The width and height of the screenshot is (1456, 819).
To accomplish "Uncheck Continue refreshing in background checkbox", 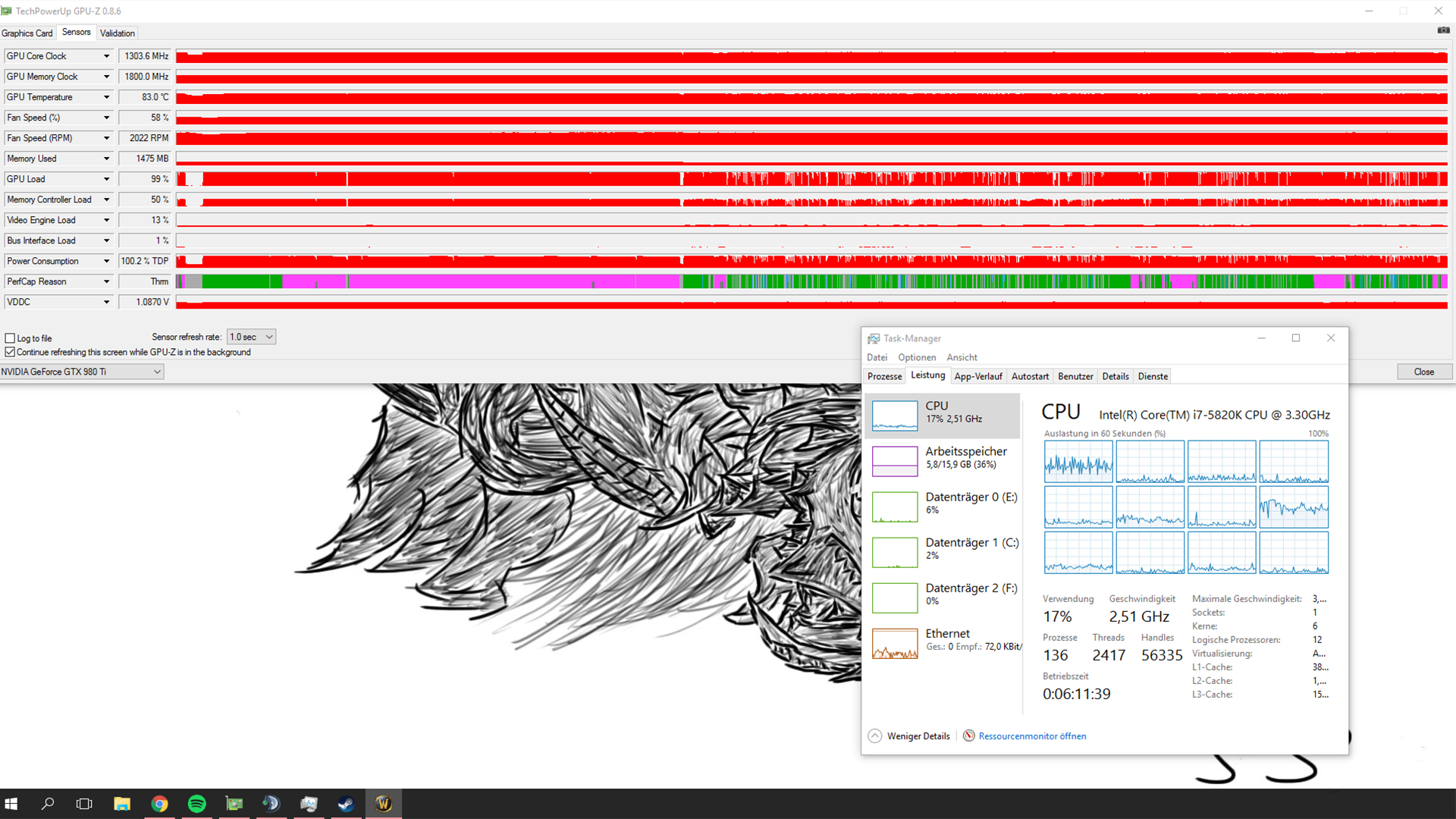I will point(11,352).
